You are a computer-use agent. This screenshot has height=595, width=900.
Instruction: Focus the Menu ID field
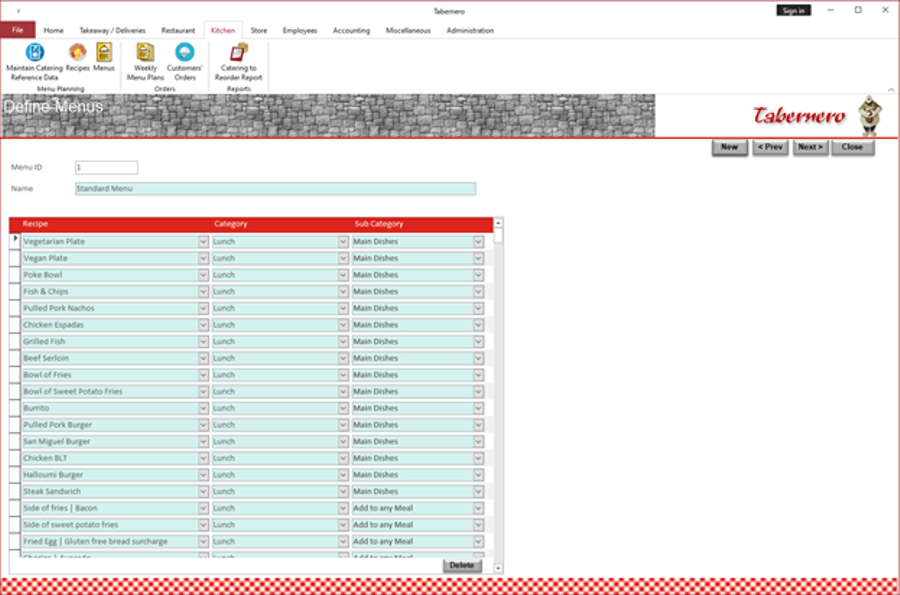pos(106,168)
